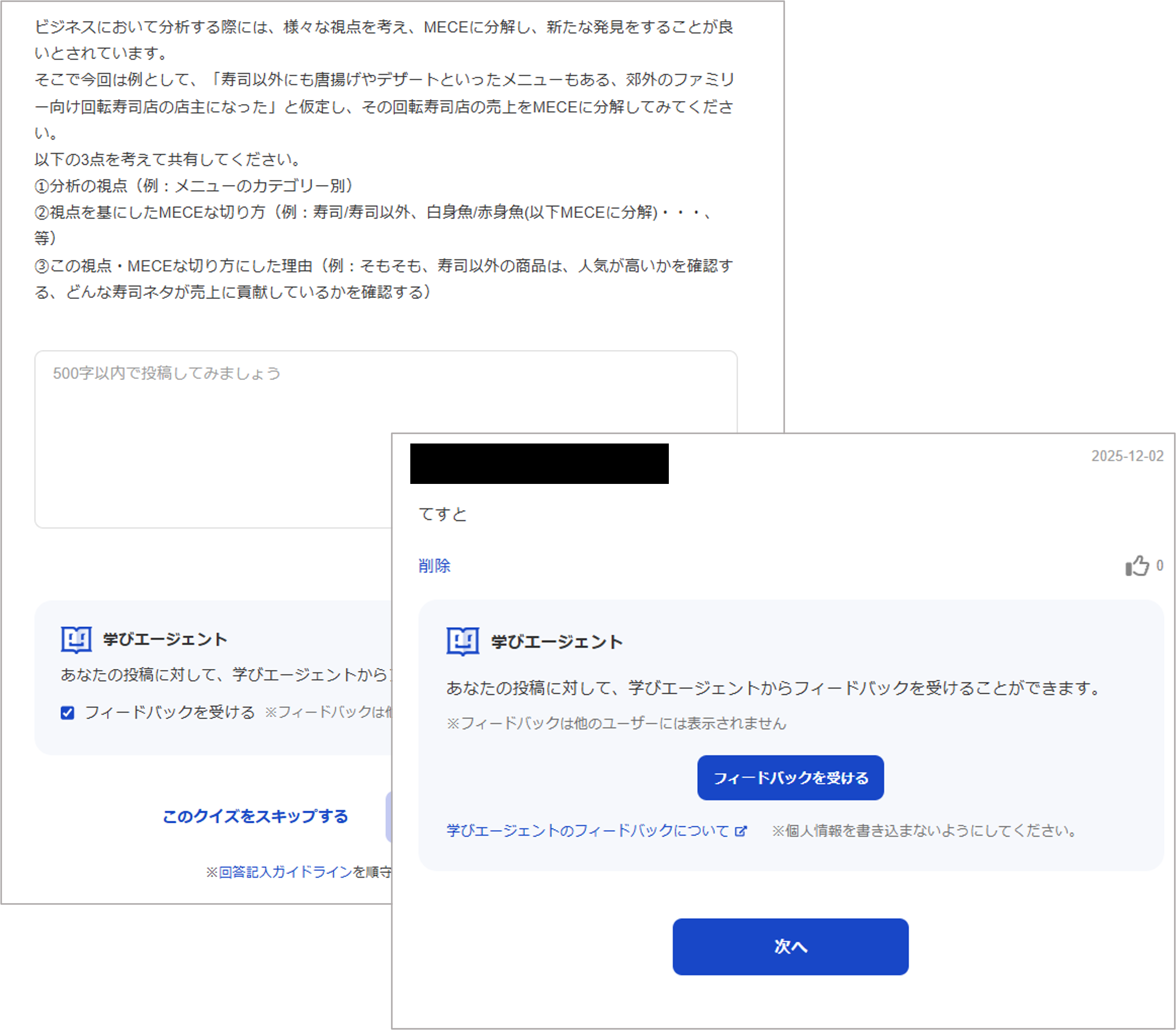Screen dimensions: 1176x1030
Task: Click the ①分析の視点 instruction line
Action: click(194, 185)
